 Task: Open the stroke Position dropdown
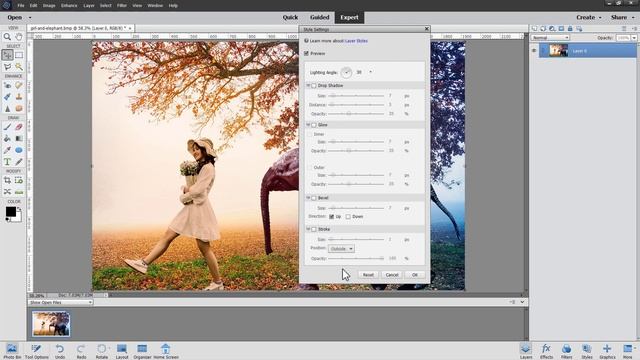pyautogui.click(x=341, y=249)
